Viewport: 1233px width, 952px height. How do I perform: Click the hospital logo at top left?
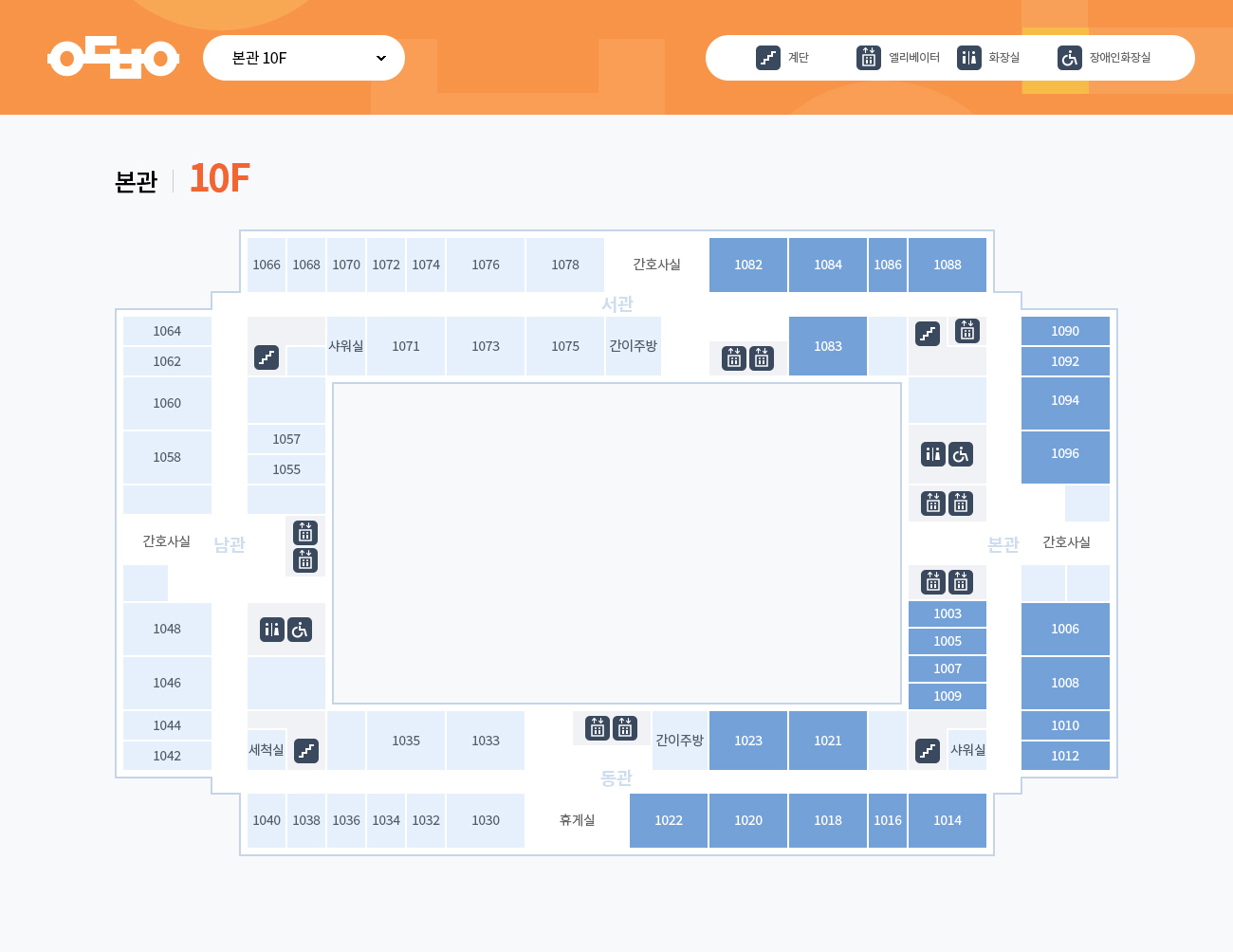coord(114,58)
